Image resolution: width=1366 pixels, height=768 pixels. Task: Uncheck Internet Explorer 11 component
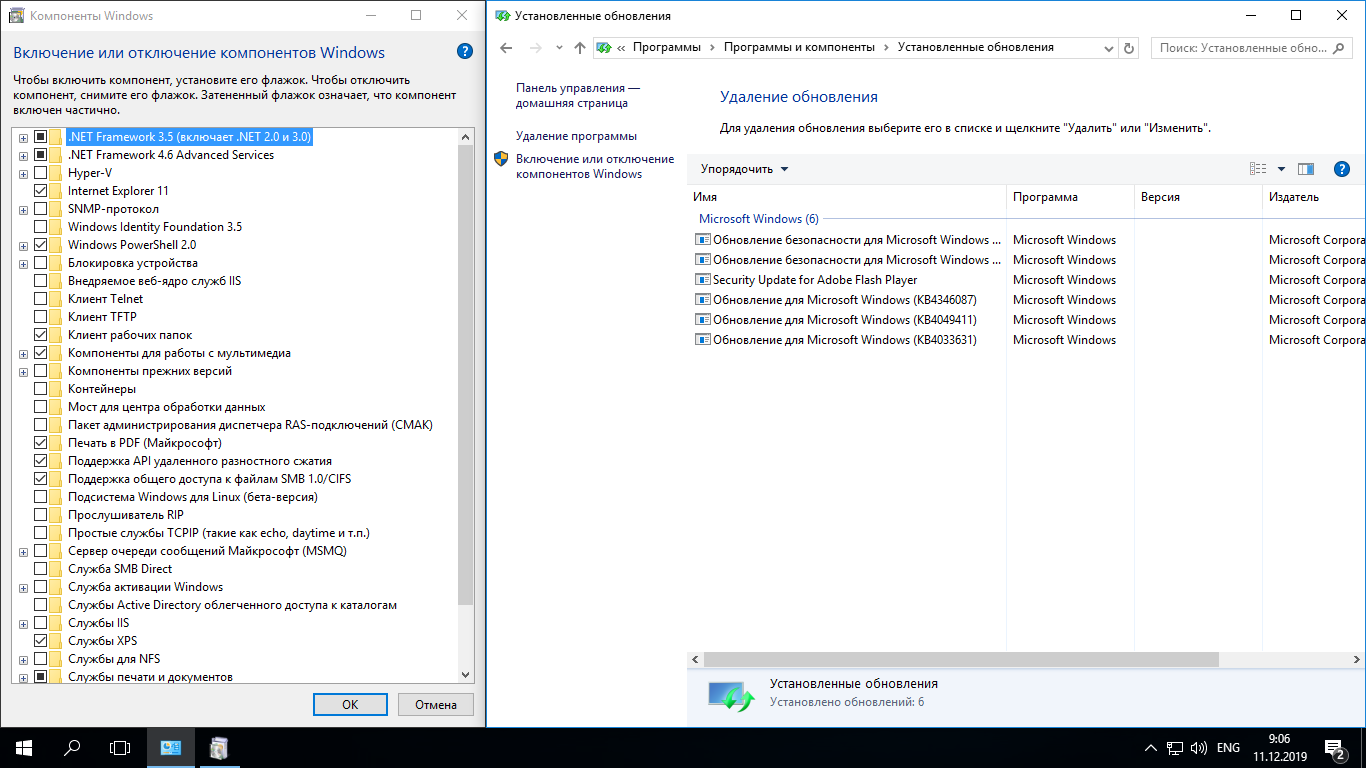(41, 191)
